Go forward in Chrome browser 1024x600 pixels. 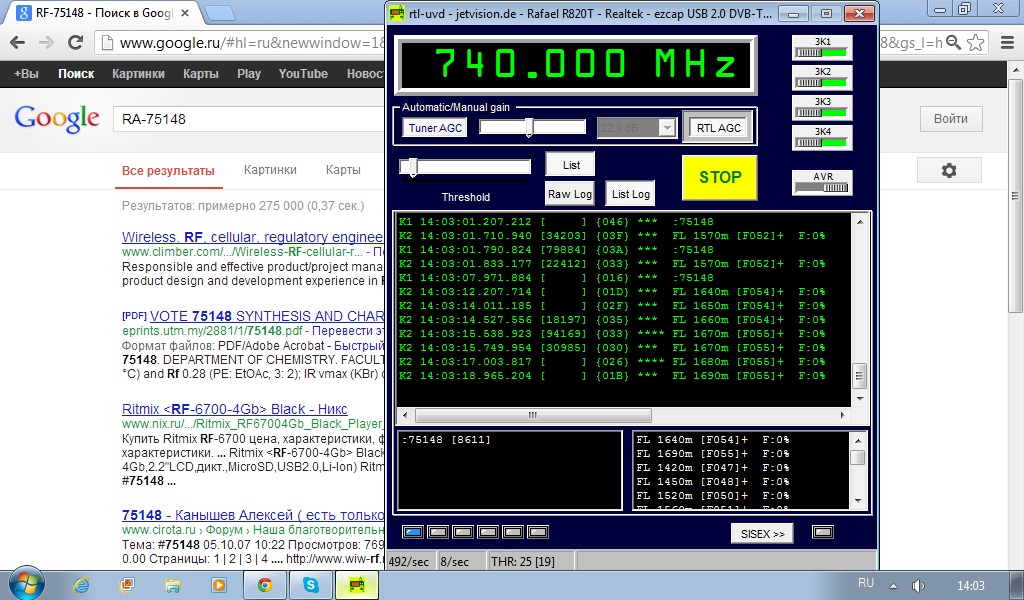[46, 43]
